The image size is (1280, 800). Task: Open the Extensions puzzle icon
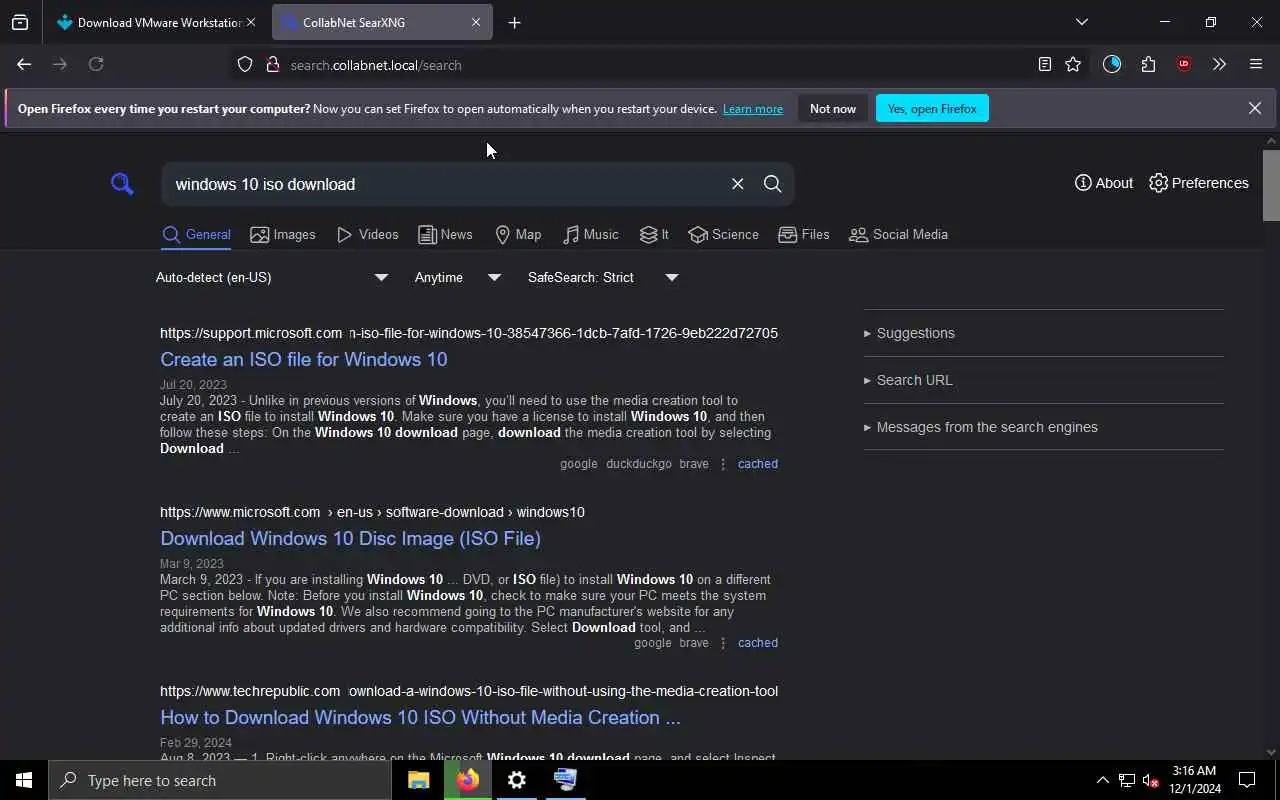pos(1148,64)
